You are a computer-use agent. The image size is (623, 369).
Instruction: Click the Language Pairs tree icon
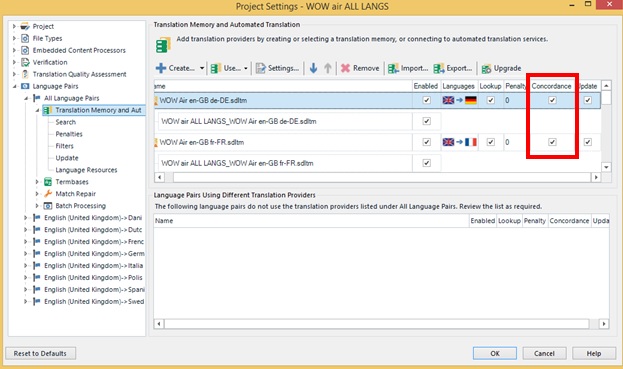25,86
